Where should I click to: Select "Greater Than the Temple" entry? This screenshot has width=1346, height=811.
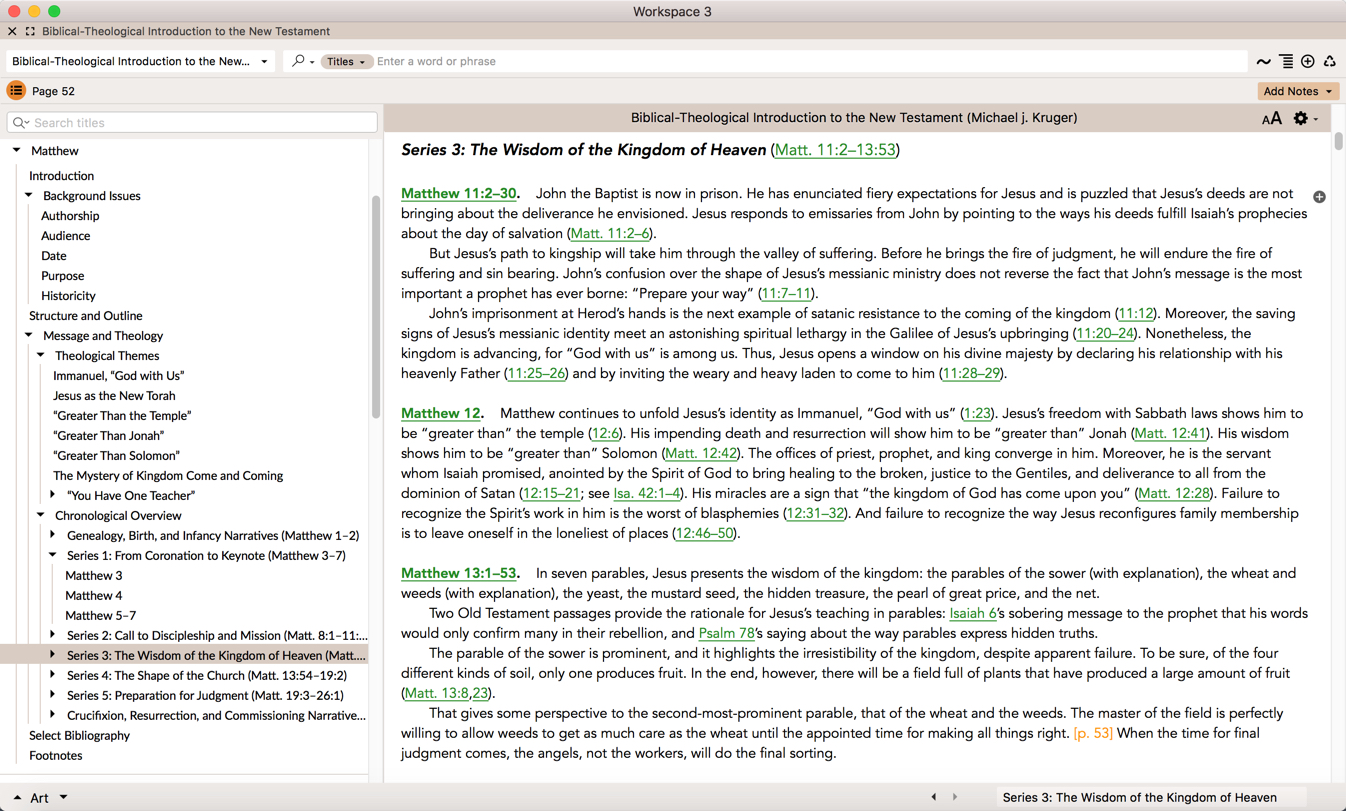pyautogui.click(x=122, y=416)
